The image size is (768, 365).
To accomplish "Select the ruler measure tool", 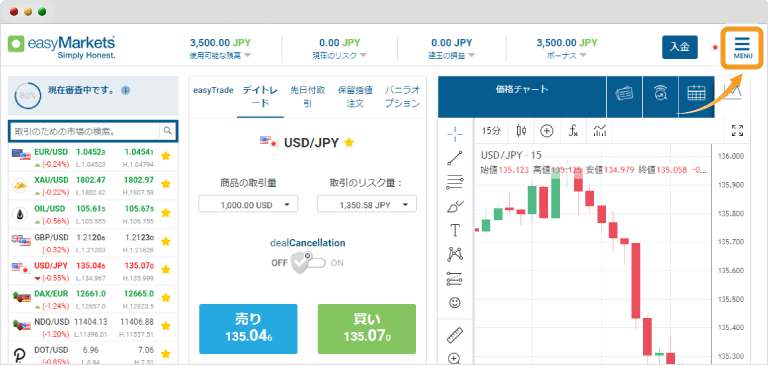I will point(455,335).
